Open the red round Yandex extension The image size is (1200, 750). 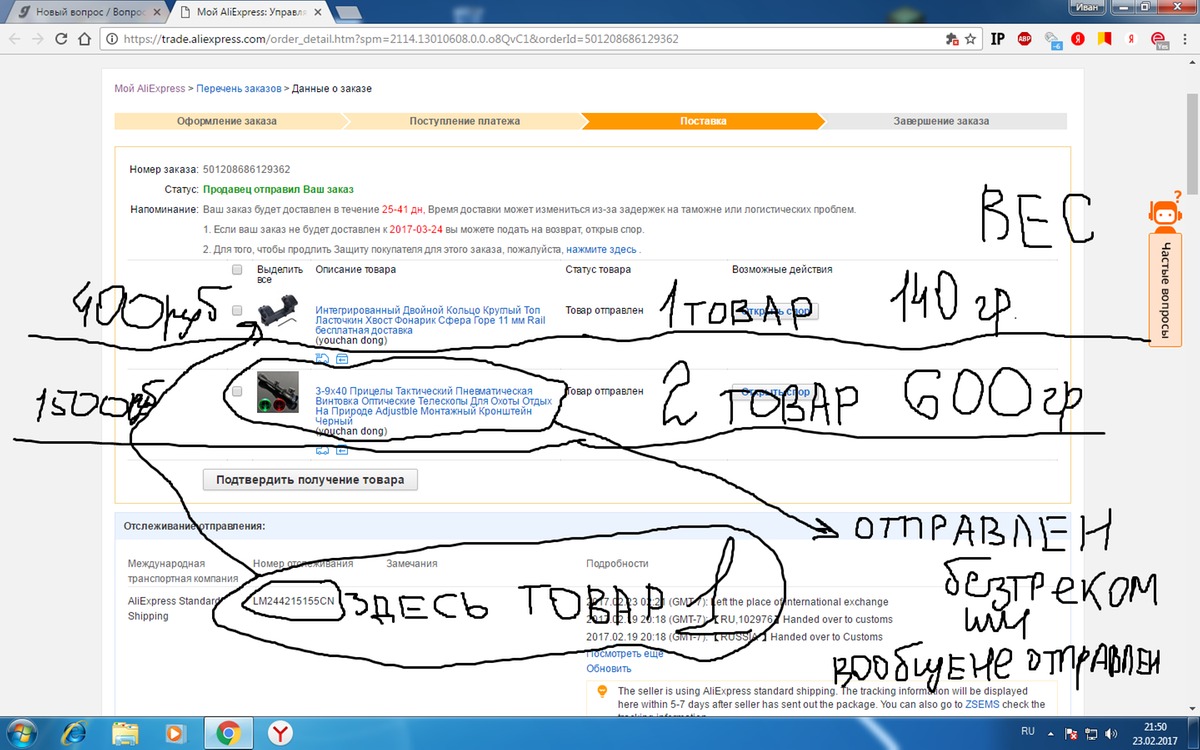tap(1079, 39)
